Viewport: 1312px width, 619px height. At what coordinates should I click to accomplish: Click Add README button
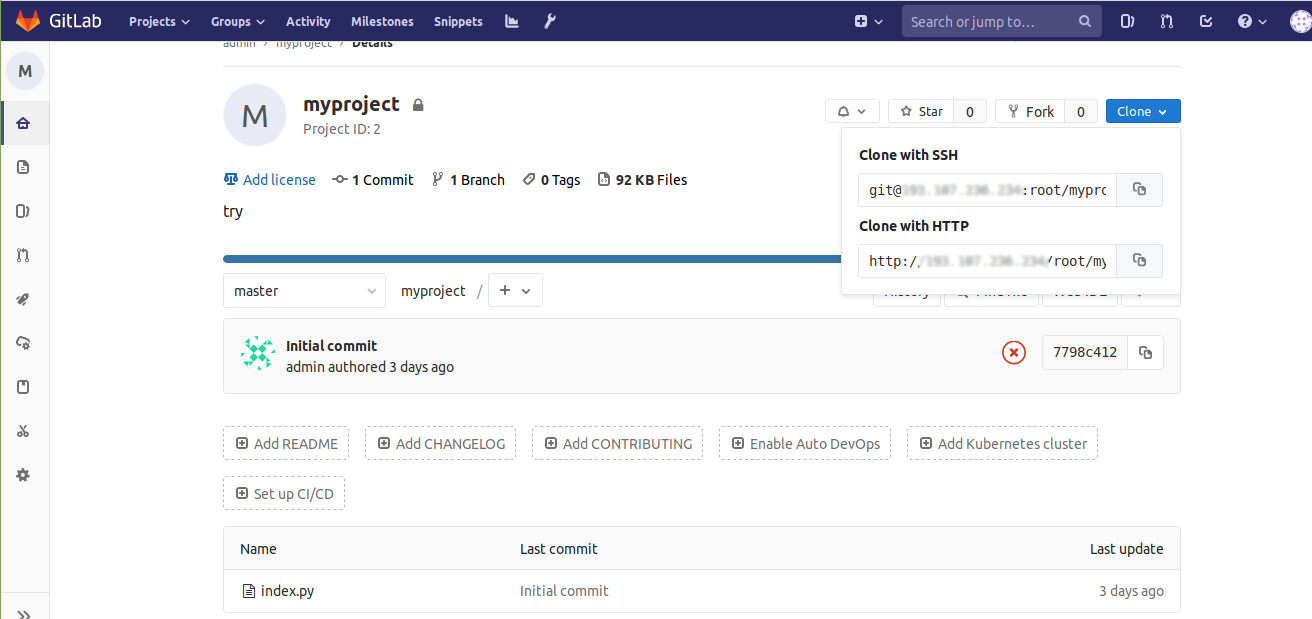coord(286,443)
